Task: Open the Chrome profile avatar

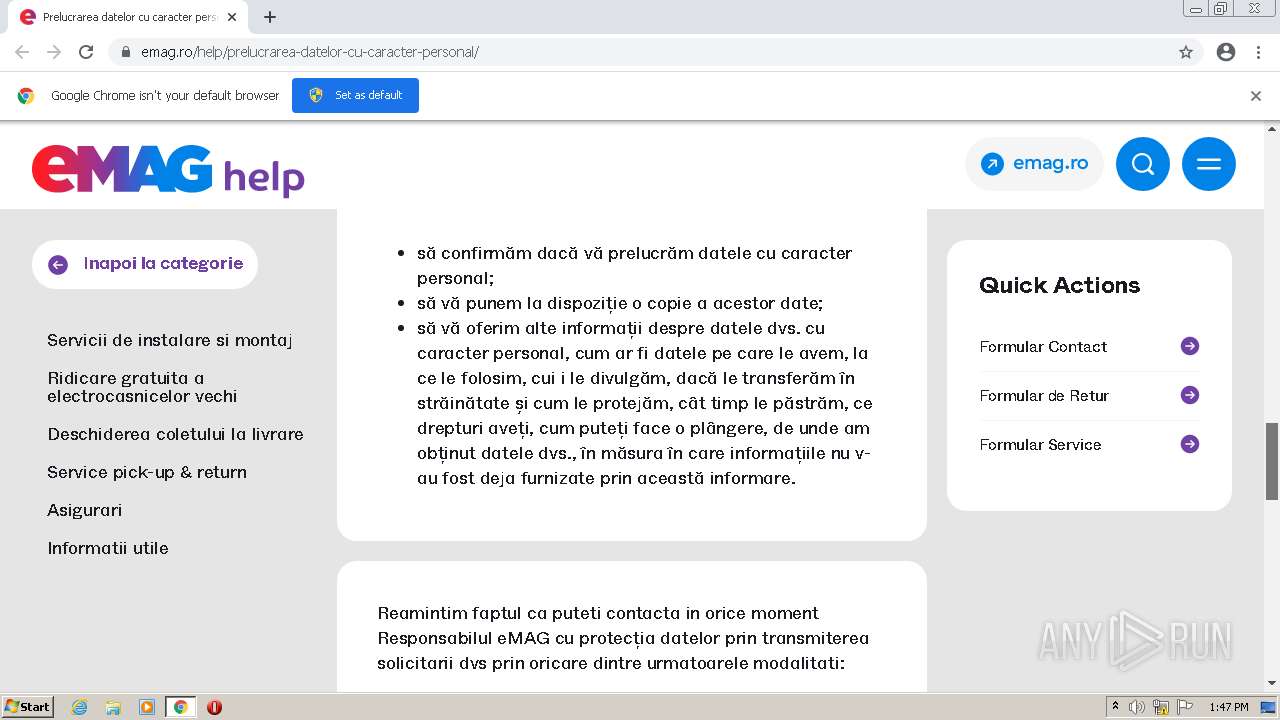Action: 1226,52
